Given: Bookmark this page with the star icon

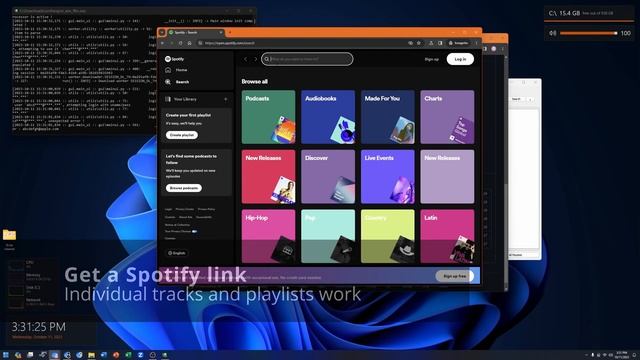Looking at the screenshot, I should click(x=418, y=43).
